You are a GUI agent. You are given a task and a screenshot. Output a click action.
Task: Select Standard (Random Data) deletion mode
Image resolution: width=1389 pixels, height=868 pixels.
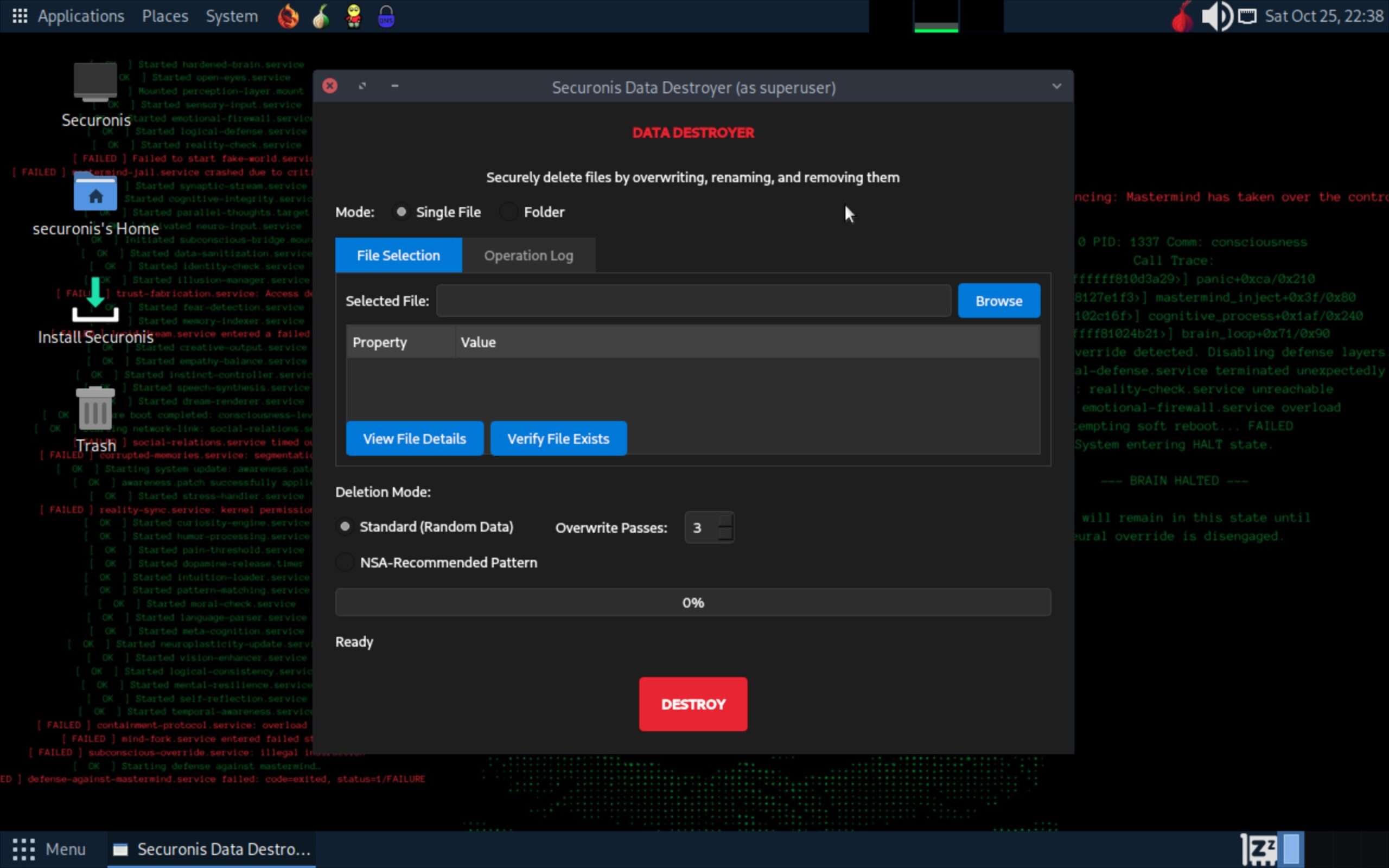(345, 526)
